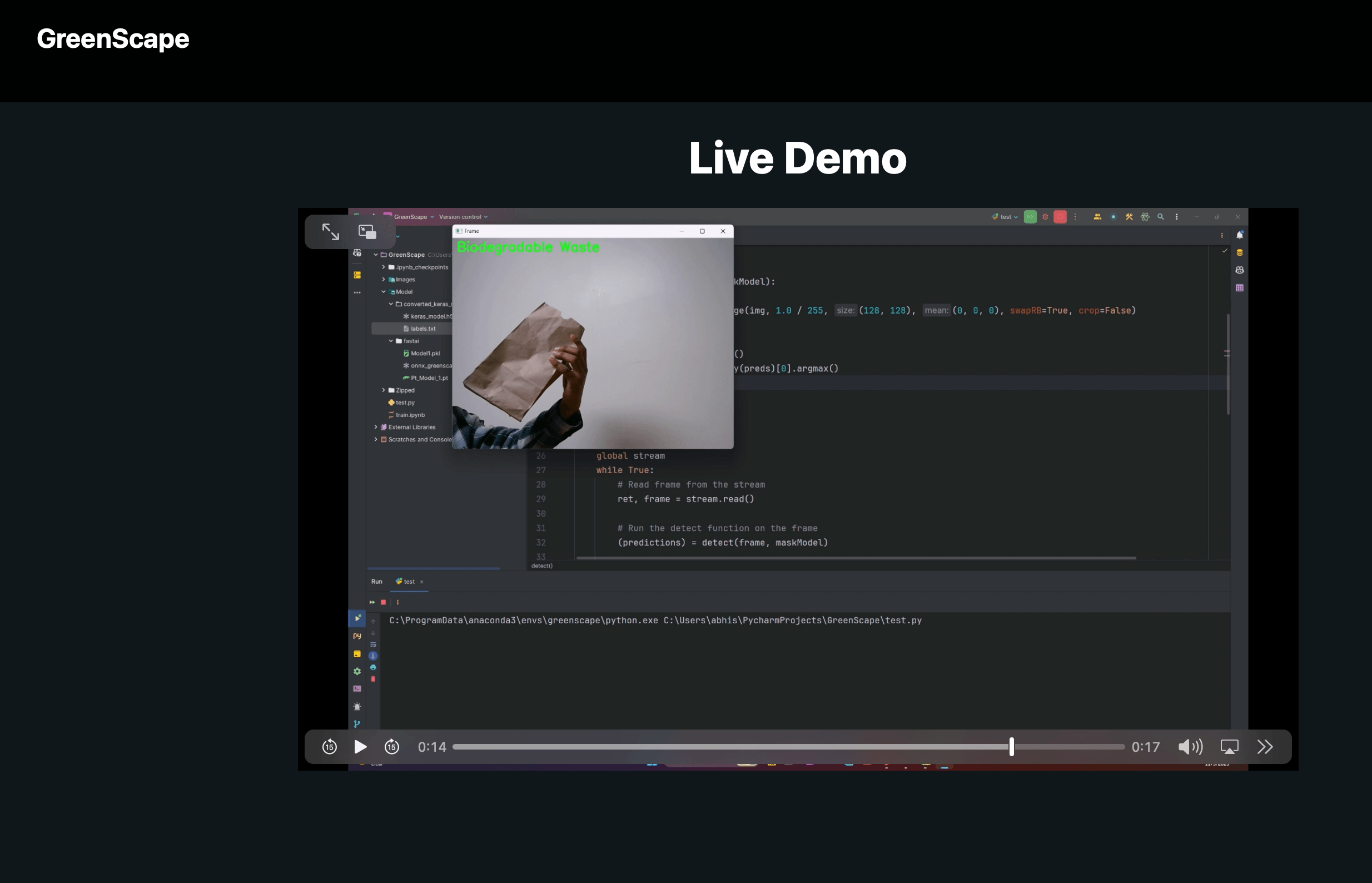Open GreenScape project dropdown in PyCharm
Viewport: 1372px width, 883px height.
414,217
